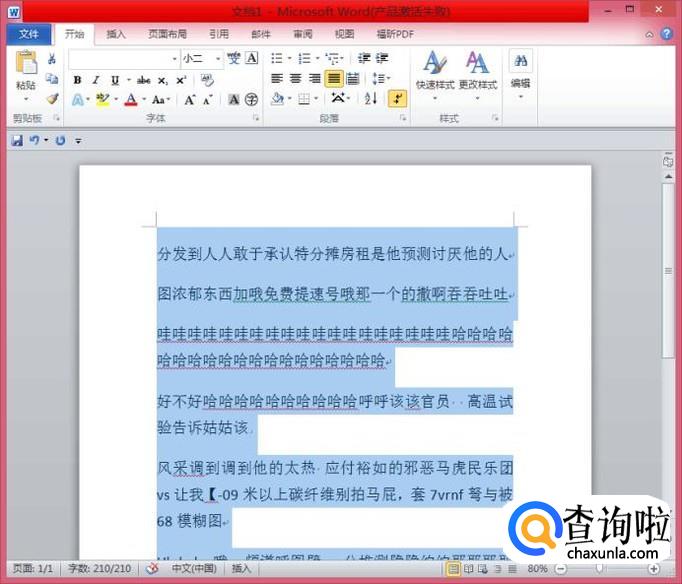Click zoom in plus button
The height and width of the screenshot is (584, 682).
(x=653, y=568)
